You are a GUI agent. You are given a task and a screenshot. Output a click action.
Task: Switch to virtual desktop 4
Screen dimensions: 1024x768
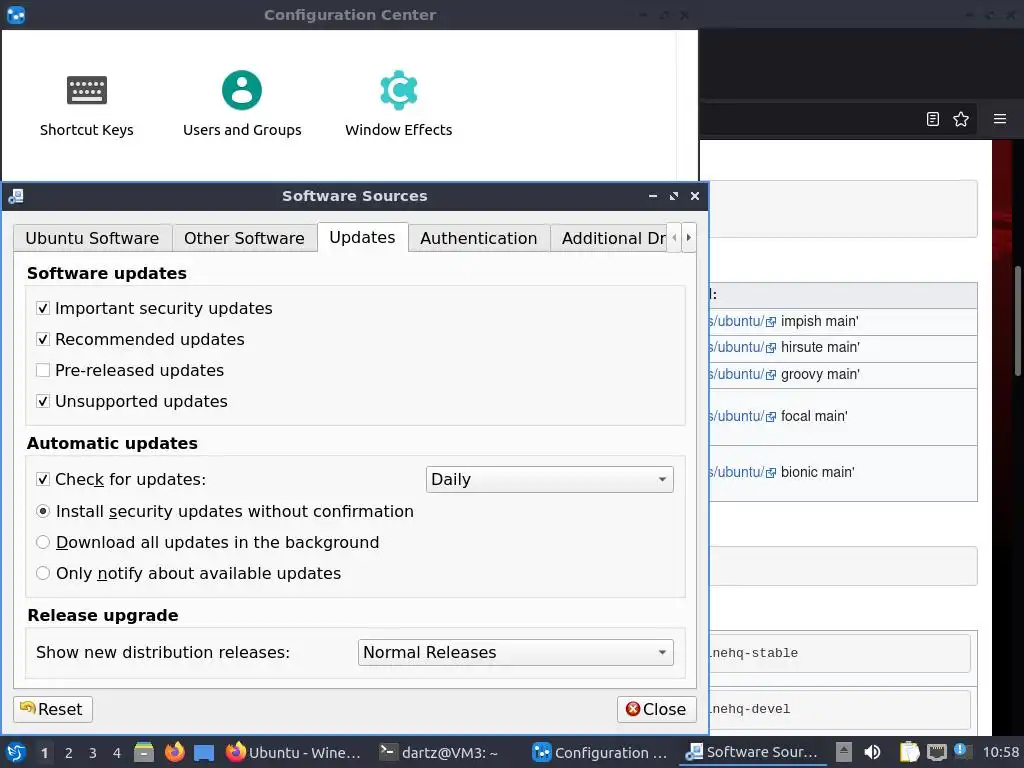pyautogui.click(x=117, y=753)
